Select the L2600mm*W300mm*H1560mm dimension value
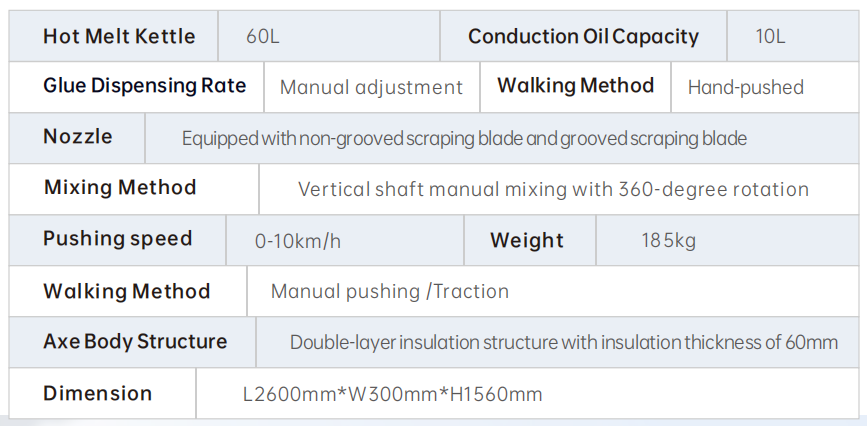Screen dimensions: 867x426 tap(393, 394)
